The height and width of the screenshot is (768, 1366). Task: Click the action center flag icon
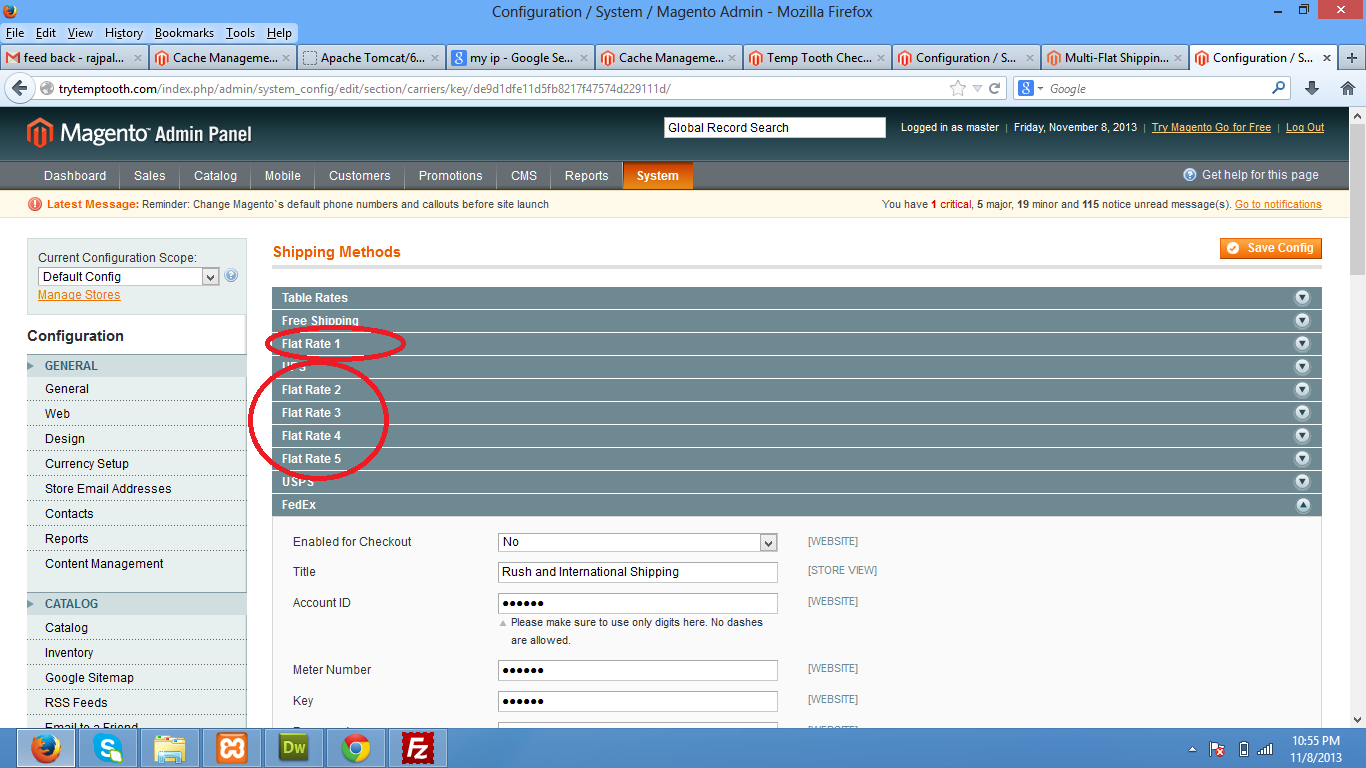(1217, 749)
